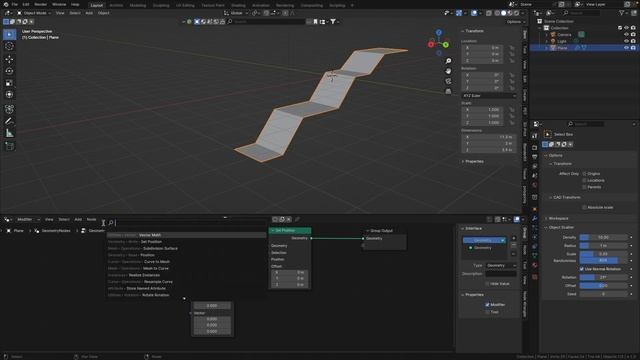The image size is (640, 360).
Task: Click the GeometryNodes modifier icon in breadcrumb
Action: (x=37, y=231)
